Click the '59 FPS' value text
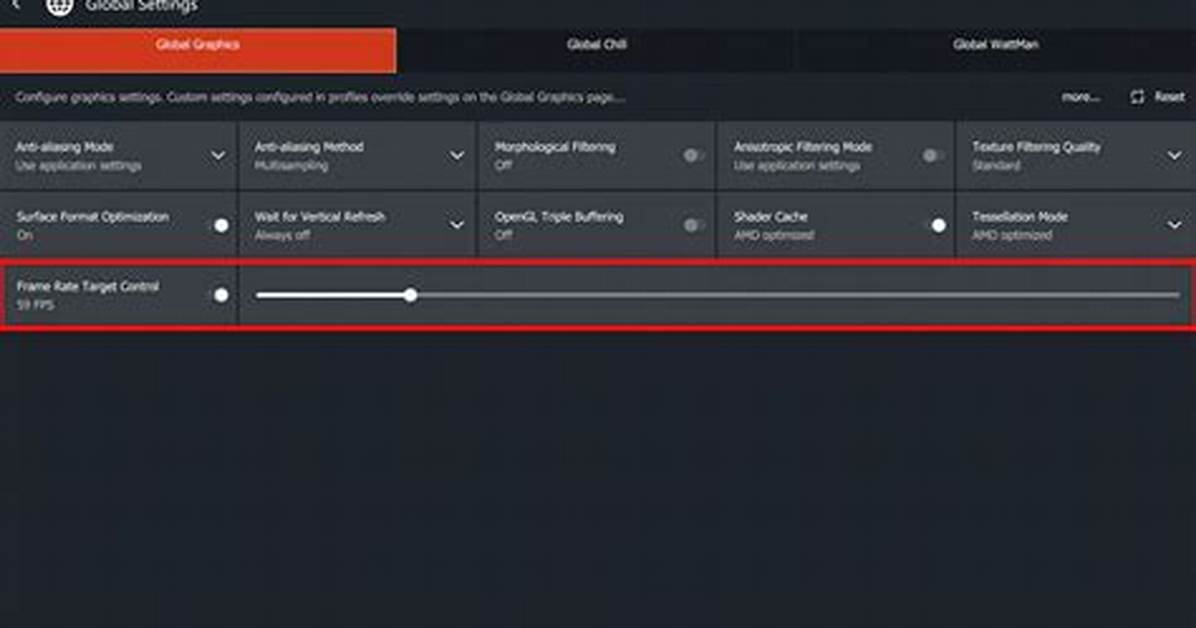The width and height of the screenshot is (1196, 628). tap(35, 305)
